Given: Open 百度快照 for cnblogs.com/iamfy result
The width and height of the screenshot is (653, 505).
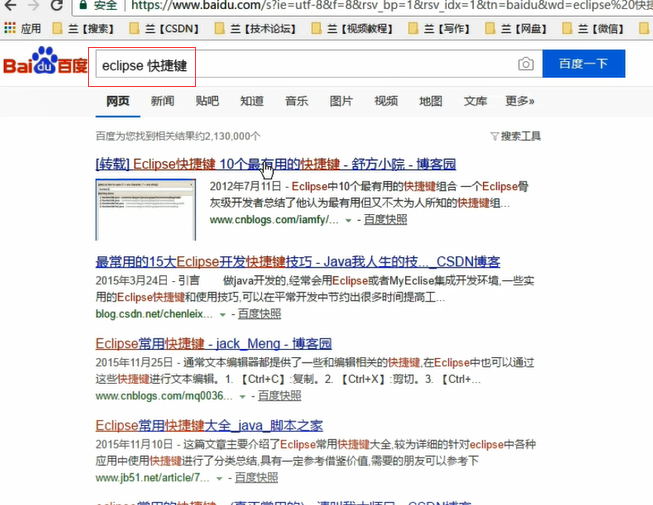Looking at the screenshot, I should [x=385, y=220].
